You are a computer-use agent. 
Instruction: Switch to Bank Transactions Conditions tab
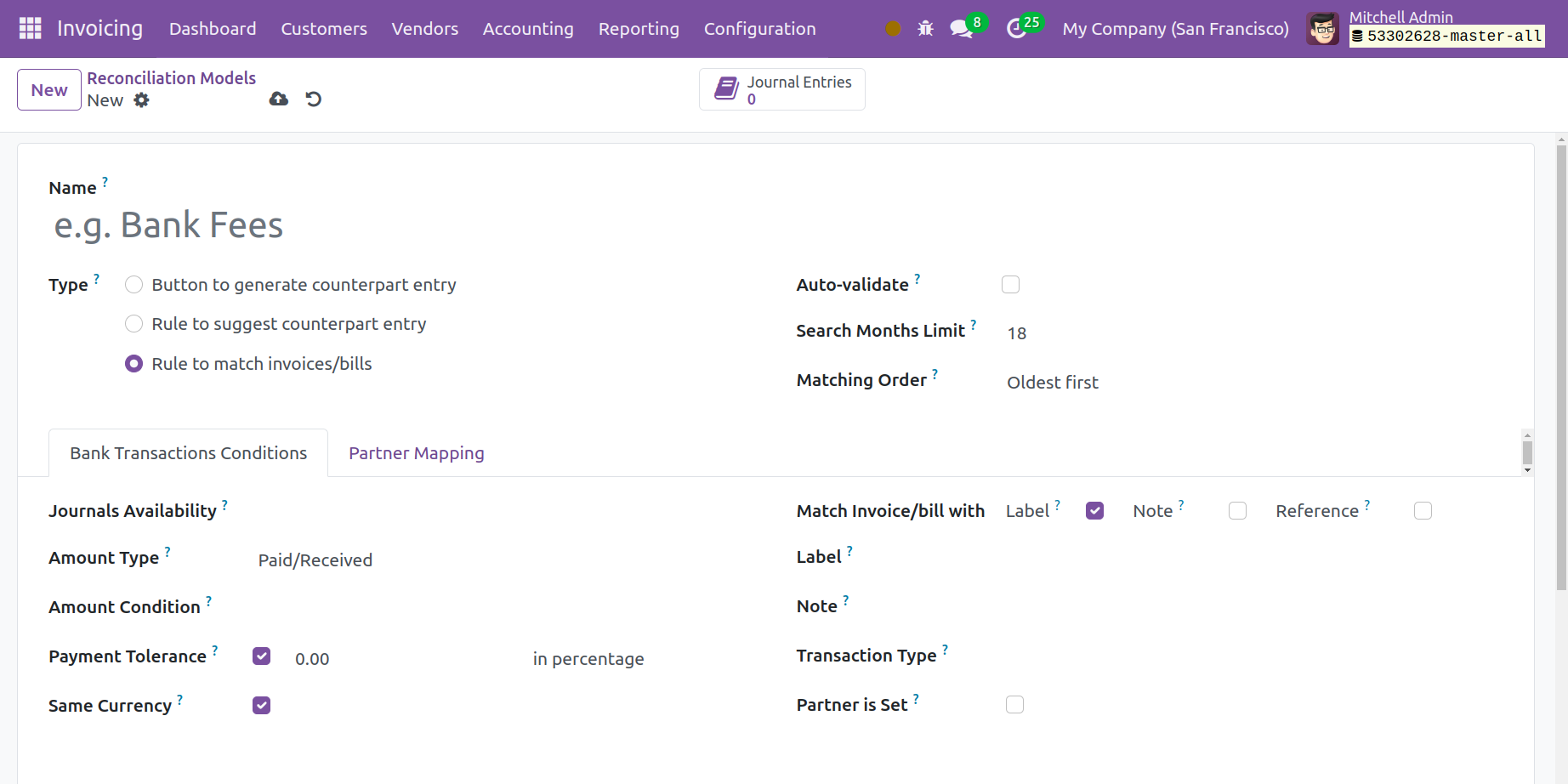188,453
